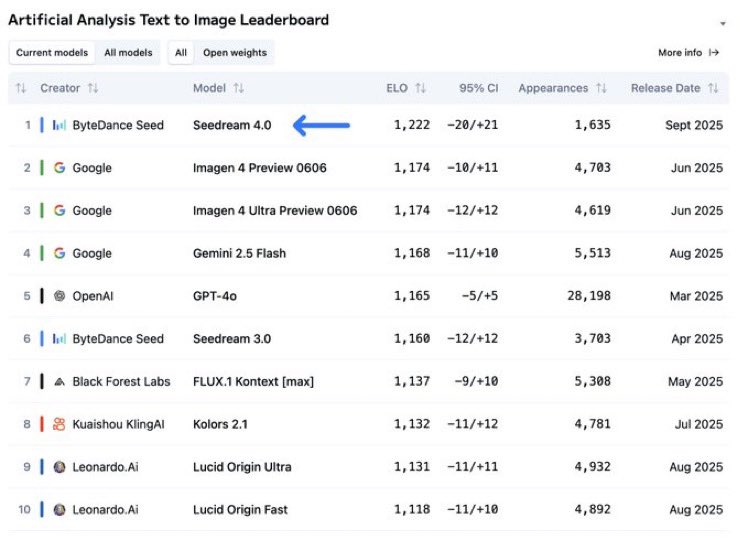This screenshot has width=748, height=540.
Task: Click the arrow icon next to More info
Action: (714, 52)
